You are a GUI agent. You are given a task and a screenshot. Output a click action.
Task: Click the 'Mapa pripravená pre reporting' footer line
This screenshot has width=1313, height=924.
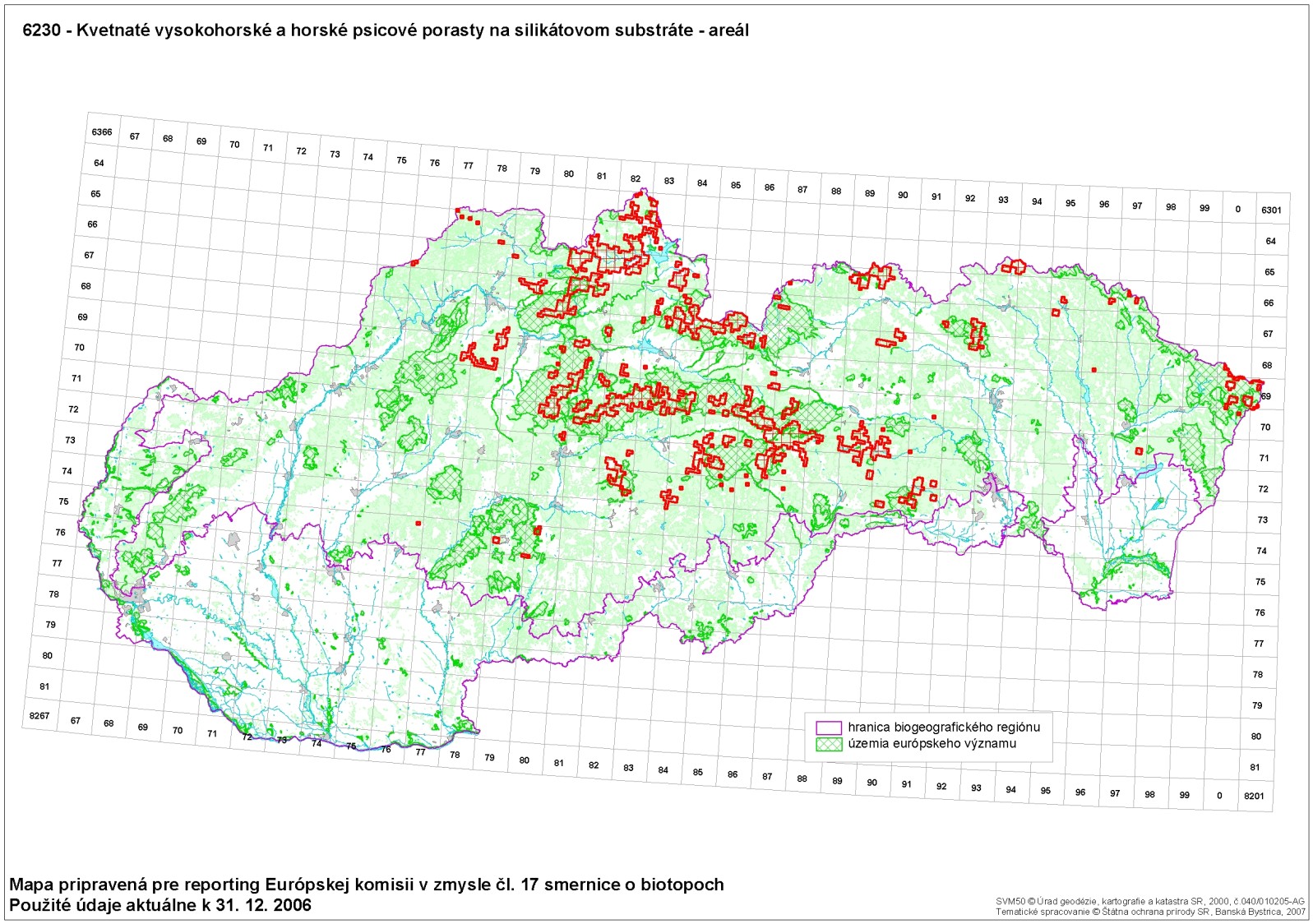coord(367,885)
